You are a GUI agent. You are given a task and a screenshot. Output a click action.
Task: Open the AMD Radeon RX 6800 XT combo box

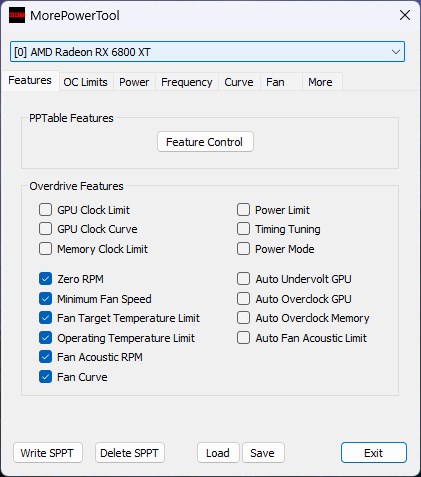pyautogui.click(x=207, y=52)
